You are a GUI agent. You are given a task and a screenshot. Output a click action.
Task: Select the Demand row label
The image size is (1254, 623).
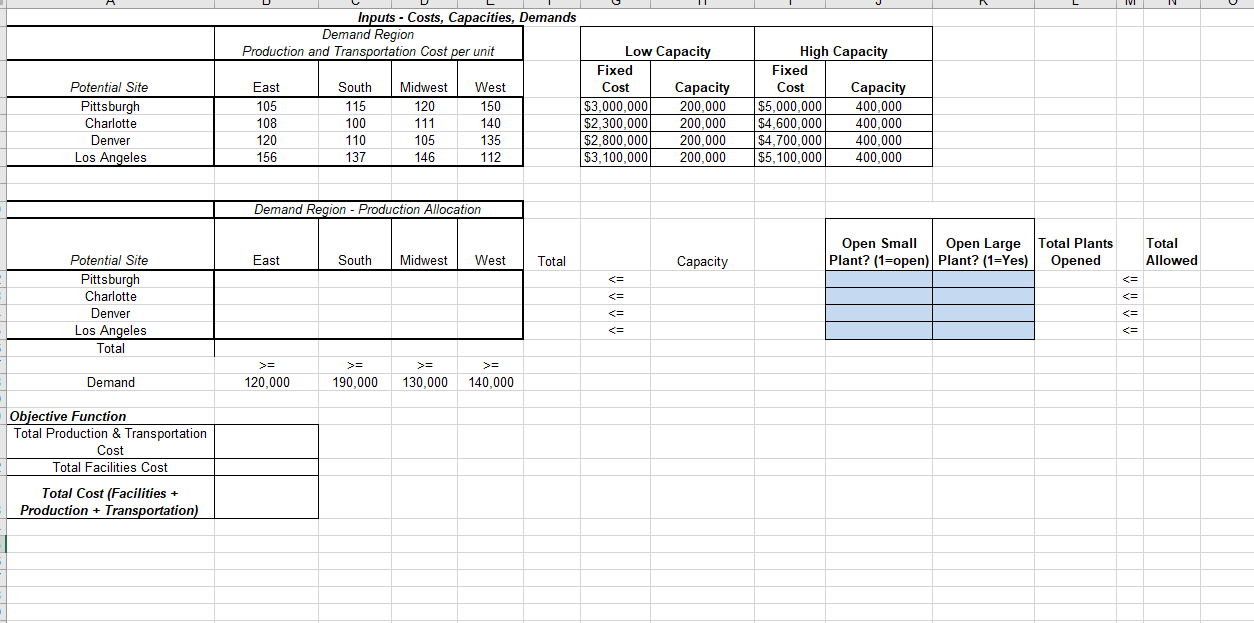110,382
